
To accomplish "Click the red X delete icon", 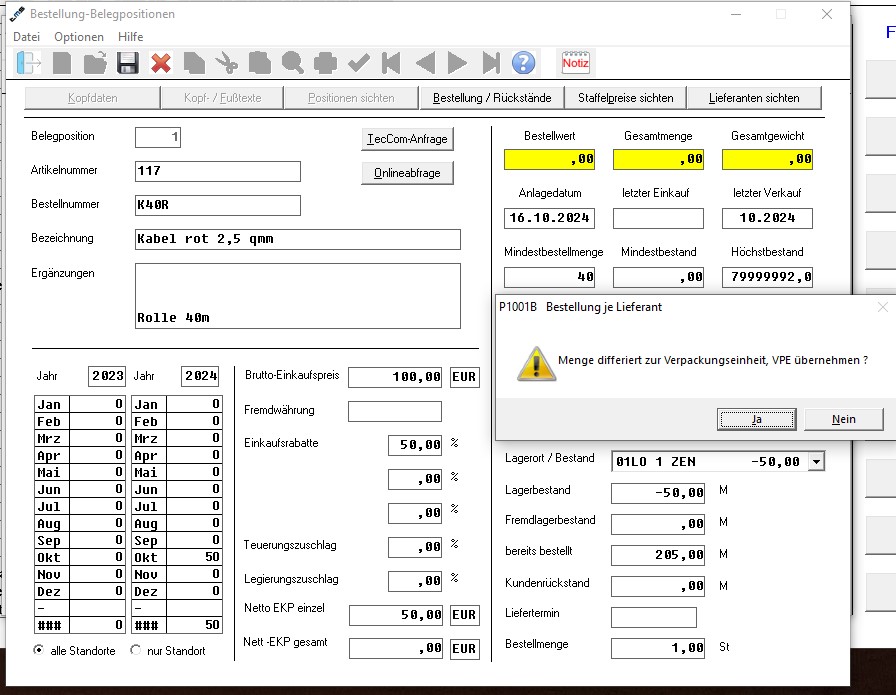I will (x=161, y=63).
